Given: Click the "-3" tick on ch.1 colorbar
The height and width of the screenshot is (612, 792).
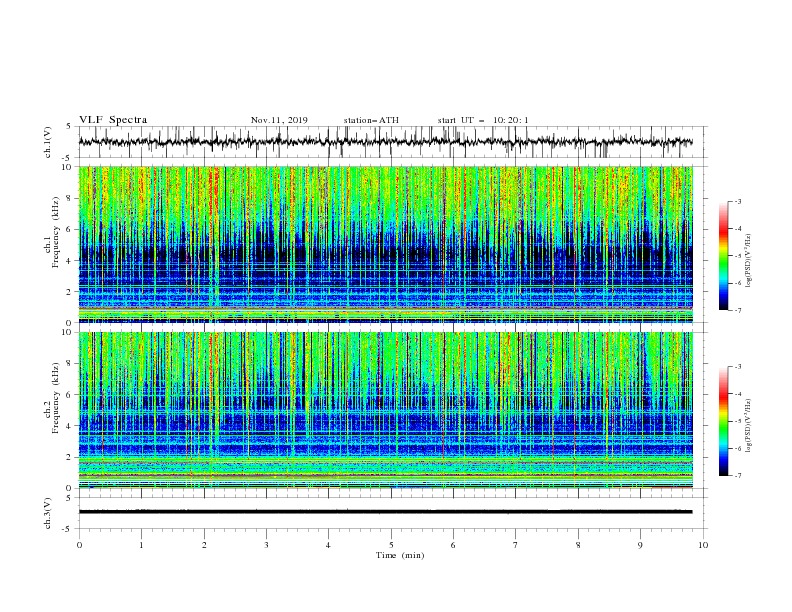Looking at the screenshot, I should click(738, 201).
